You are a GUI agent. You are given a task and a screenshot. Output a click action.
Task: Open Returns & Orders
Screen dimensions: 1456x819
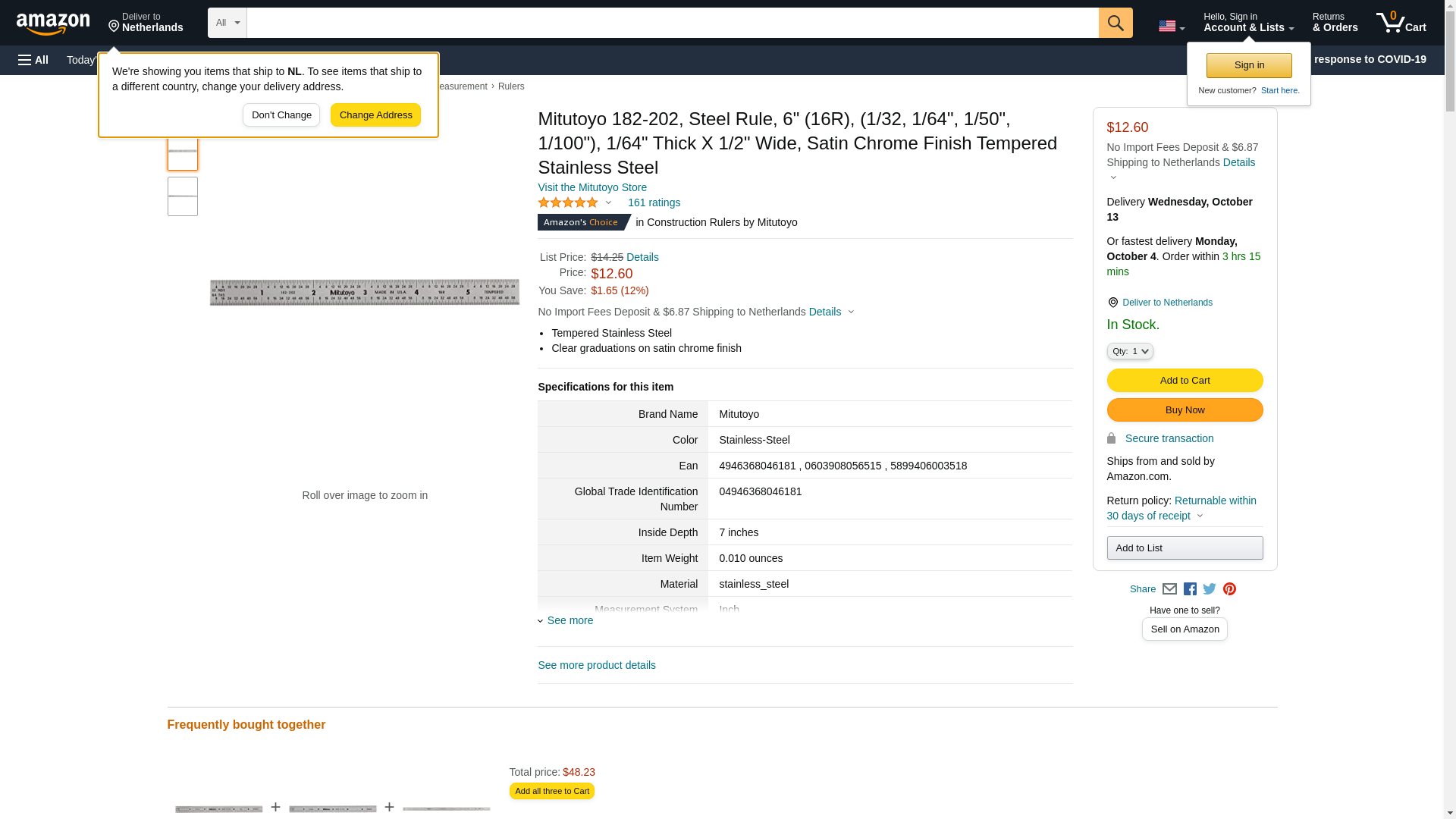coord(1335,23)
